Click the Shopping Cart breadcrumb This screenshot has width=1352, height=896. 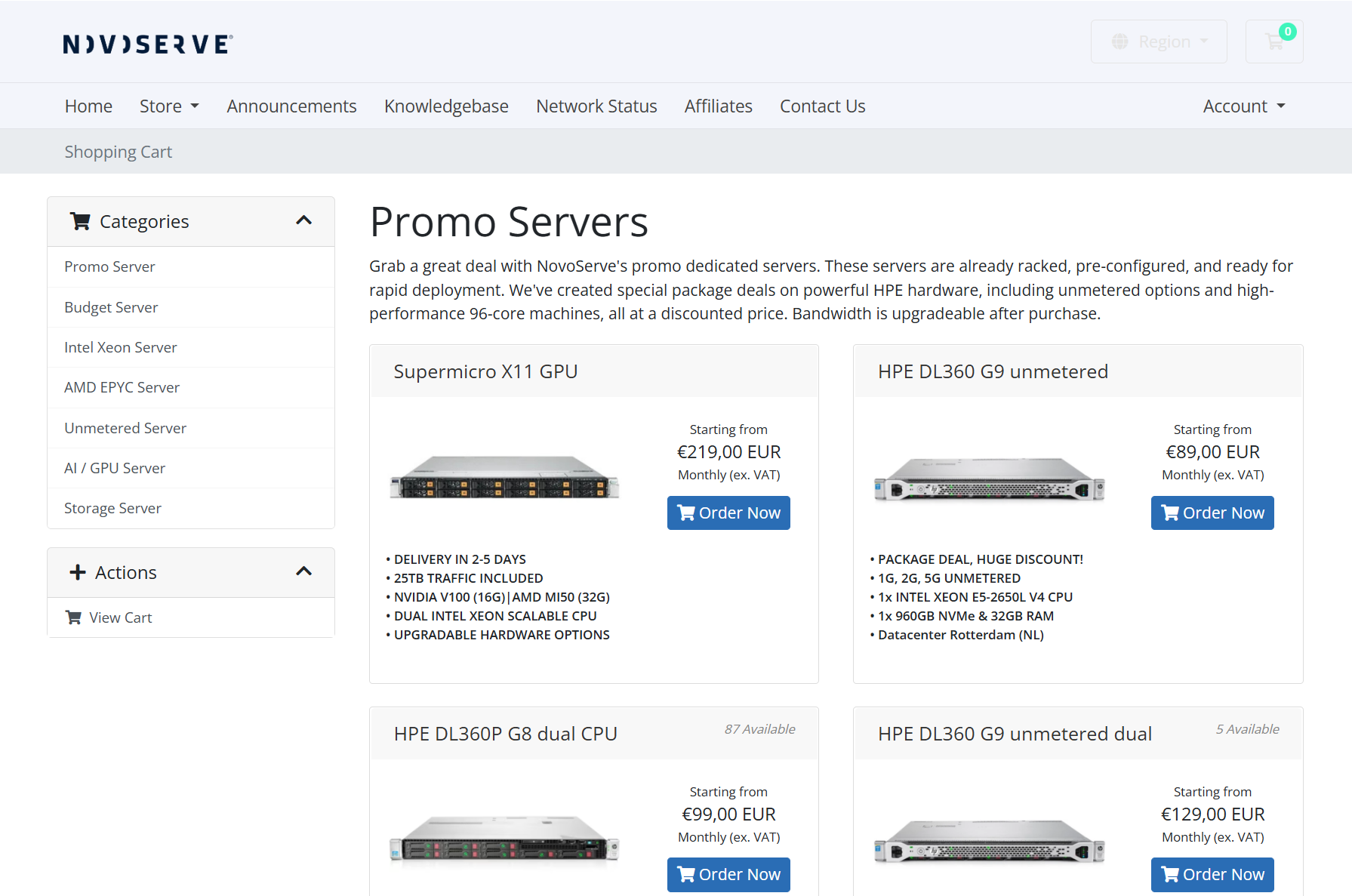(119, 152)
